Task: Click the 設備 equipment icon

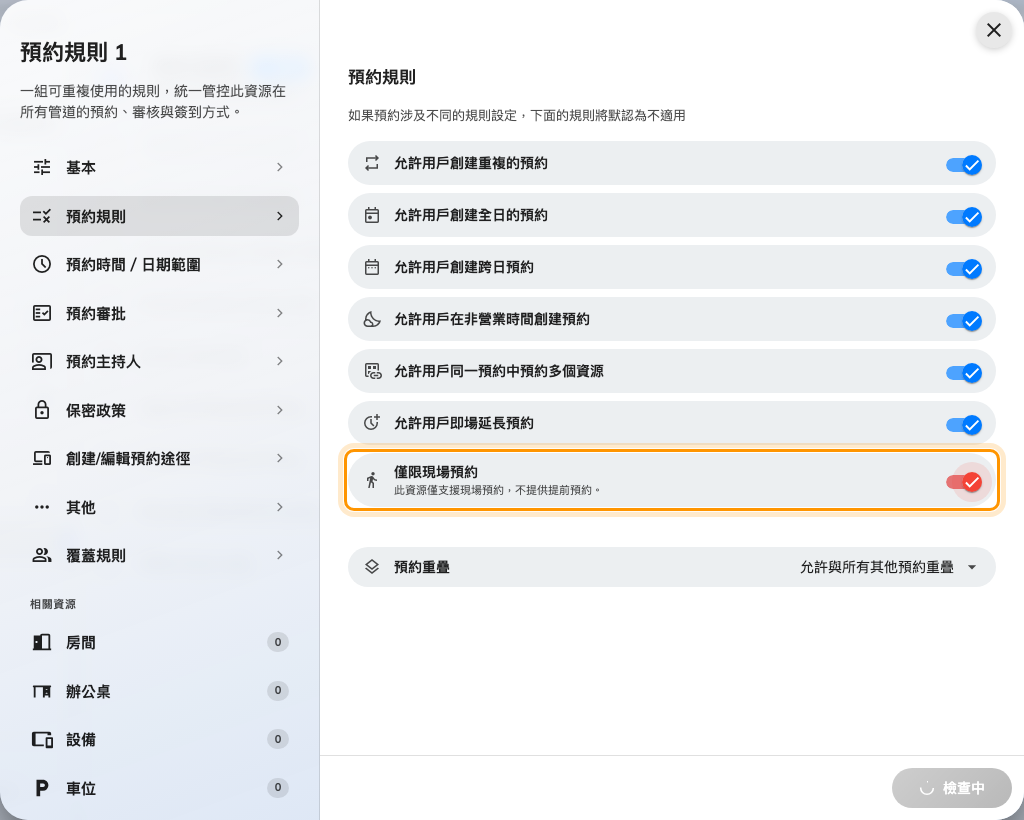Action: (x=42, y=739)
